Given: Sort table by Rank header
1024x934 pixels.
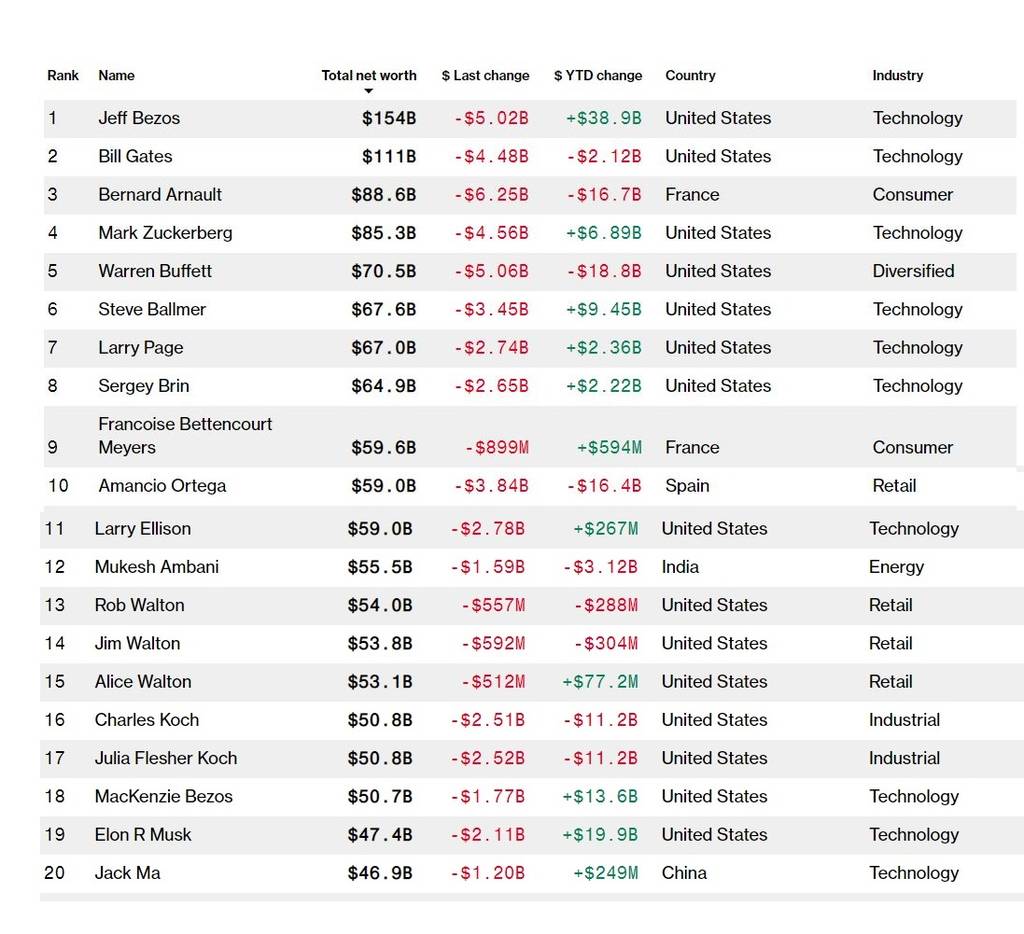Looking at the screenshot, I should point(62,75).
